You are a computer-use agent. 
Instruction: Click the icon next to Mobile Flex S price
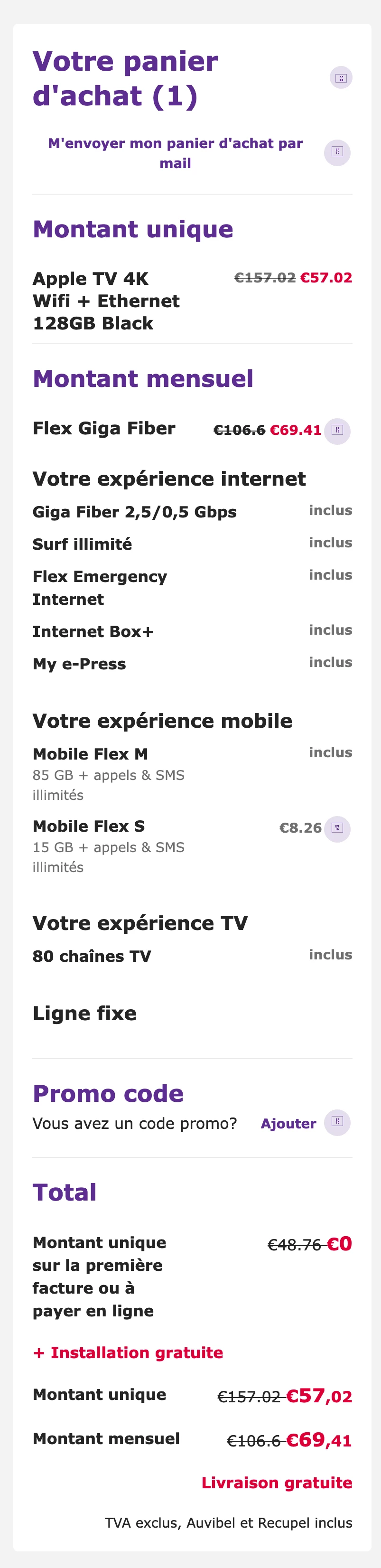tap(337, 828)
